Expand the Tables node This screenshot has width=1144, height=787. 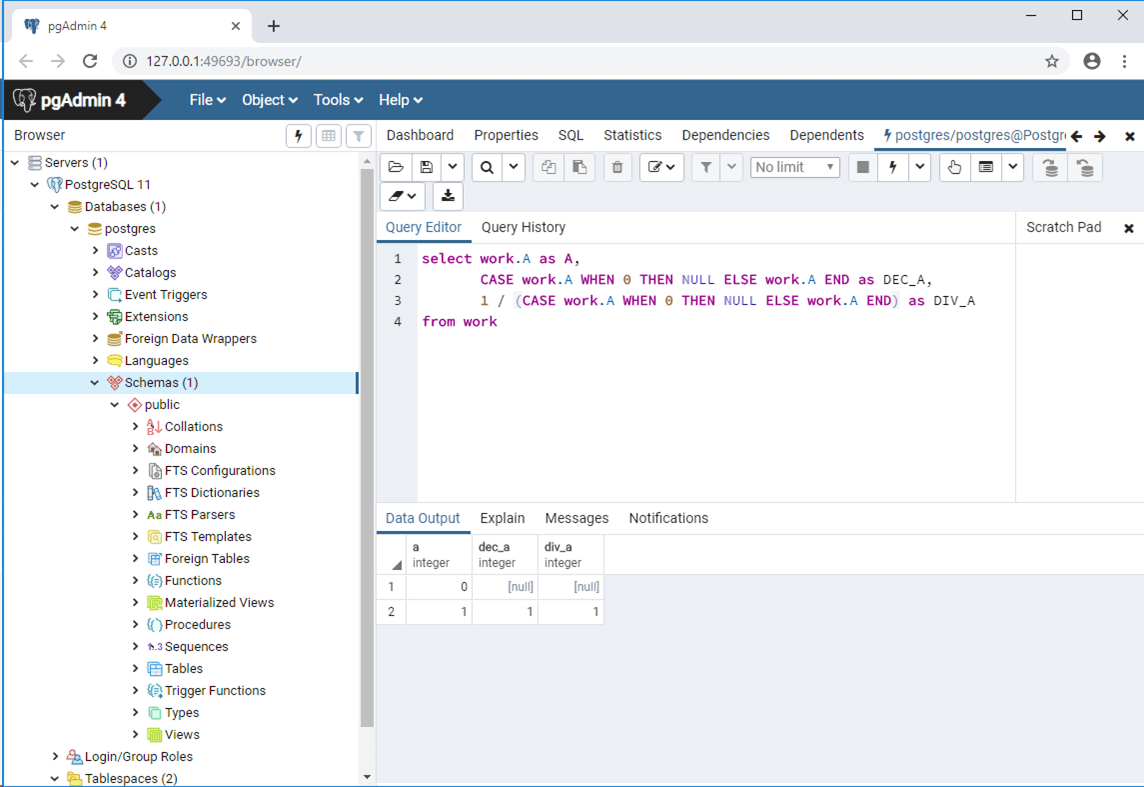pos(135,668)
